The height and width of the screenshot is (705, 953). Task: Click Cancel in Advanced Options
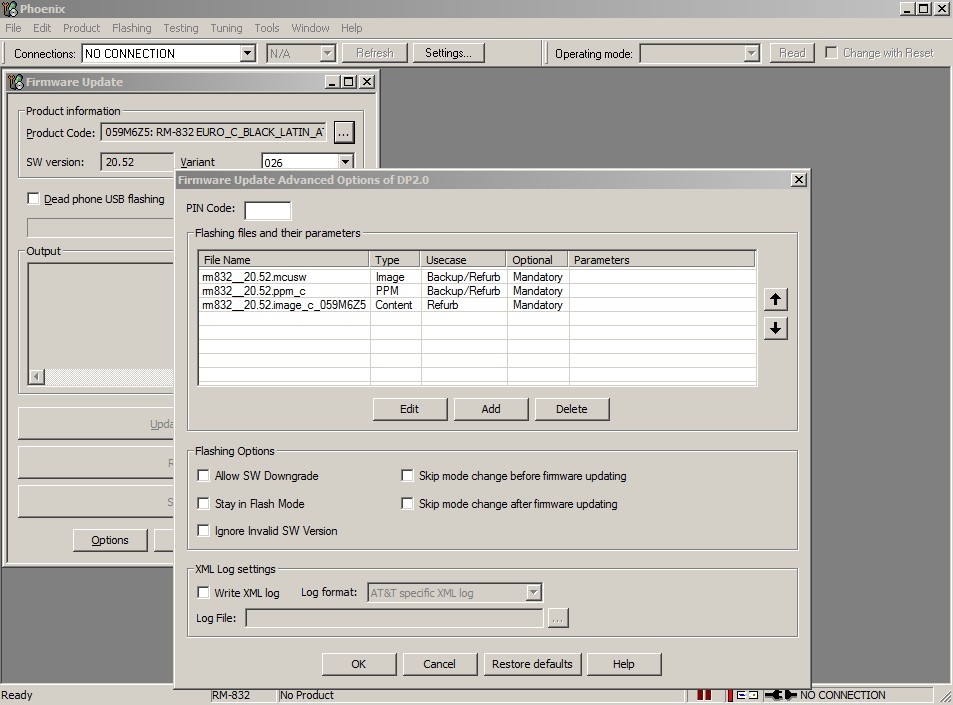click(439, 664)
